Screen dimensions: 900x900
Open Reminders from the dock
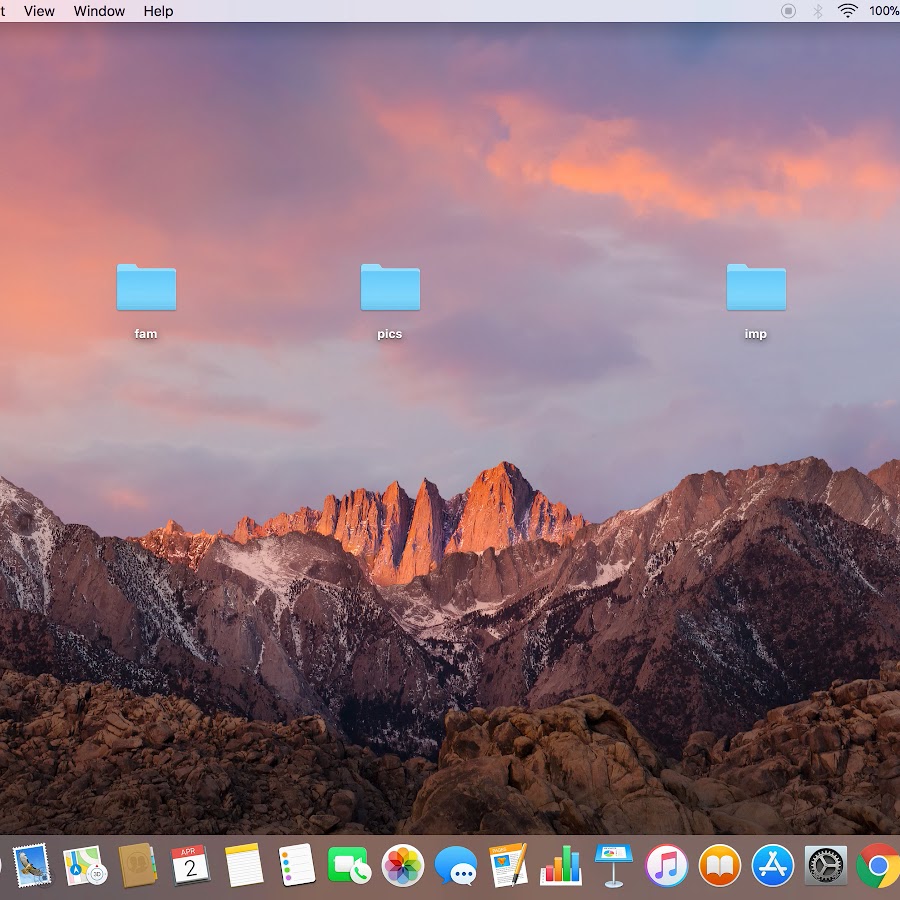[297, 865]
